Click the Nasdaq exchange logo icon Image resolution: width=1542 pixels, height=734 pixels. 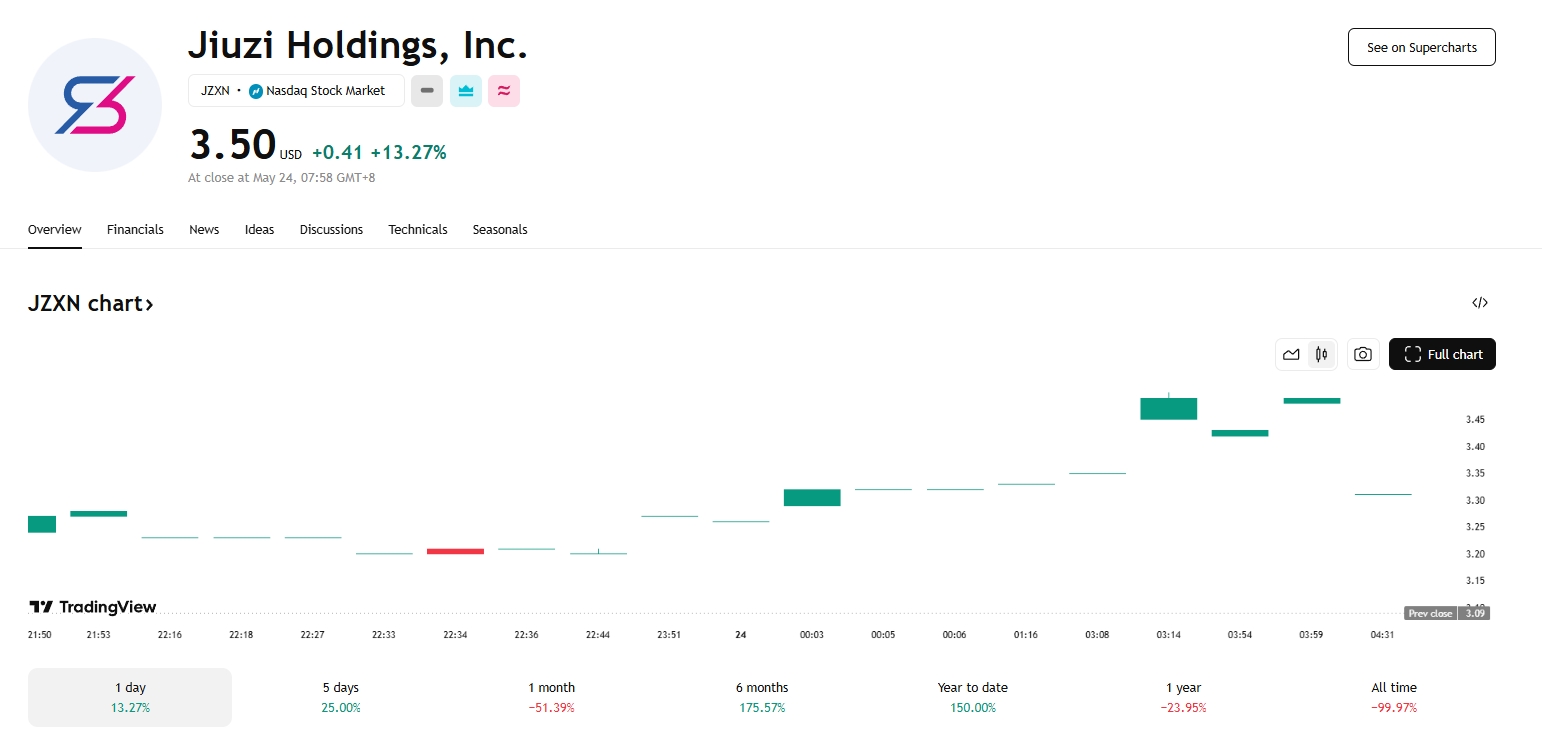[256, 91]
